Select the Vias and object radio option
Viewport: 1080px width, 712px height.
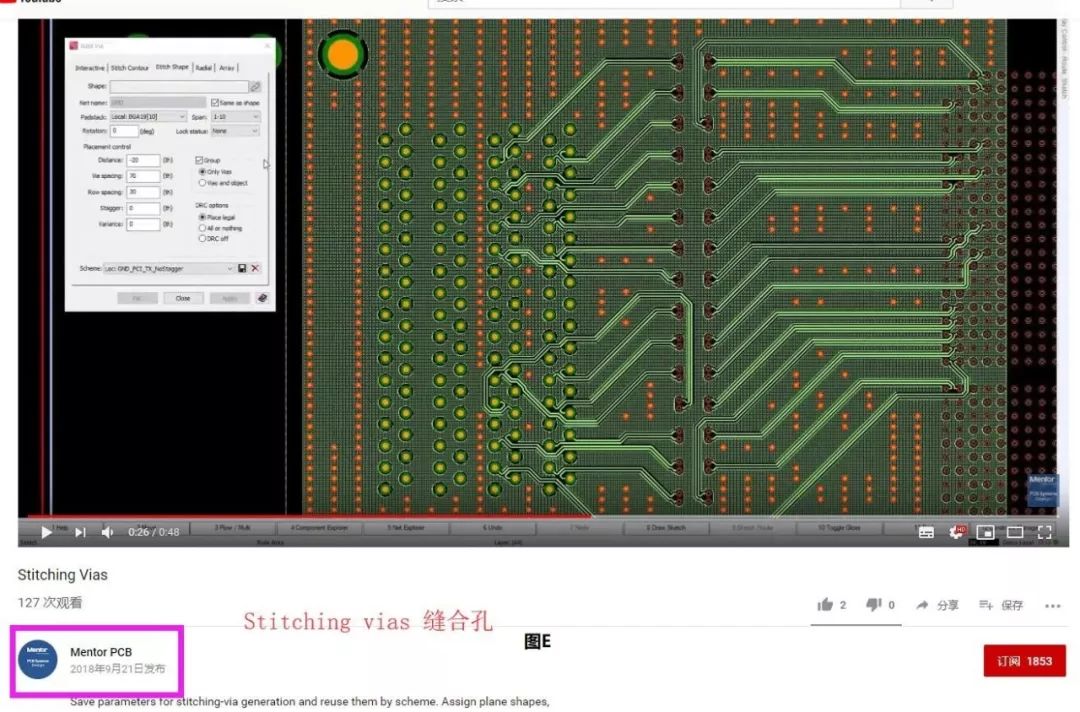click(202, 183)
